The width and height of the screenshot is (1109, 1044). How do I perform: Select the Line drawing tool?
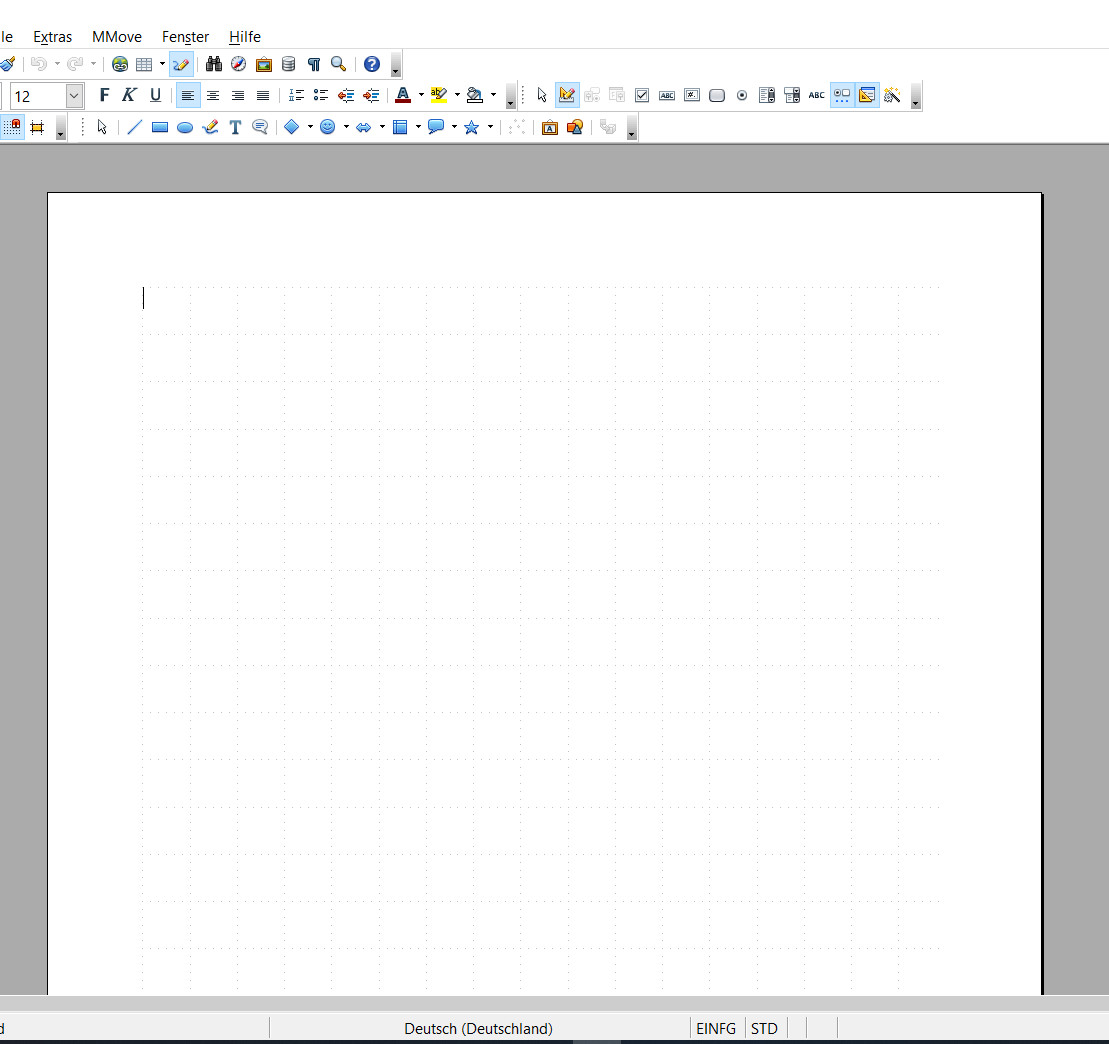[135, 127]
